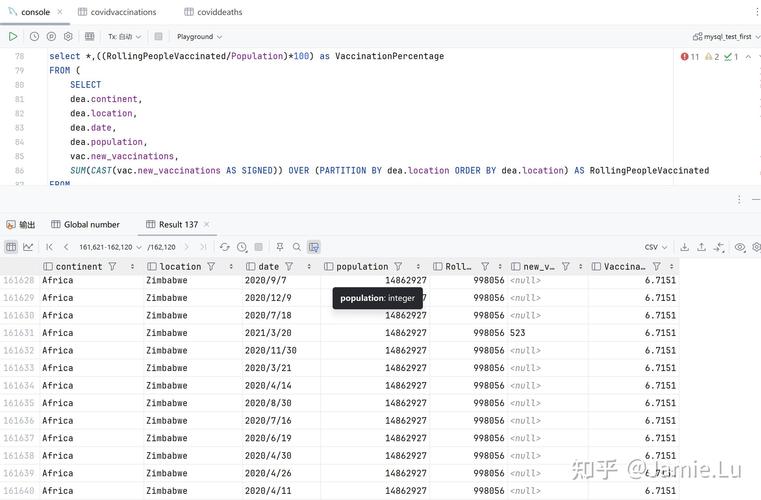Click the explain plan icon in the editor toolbar
Image resolution: width=761 pixels, height=500 pixels.
click(51, 36)
